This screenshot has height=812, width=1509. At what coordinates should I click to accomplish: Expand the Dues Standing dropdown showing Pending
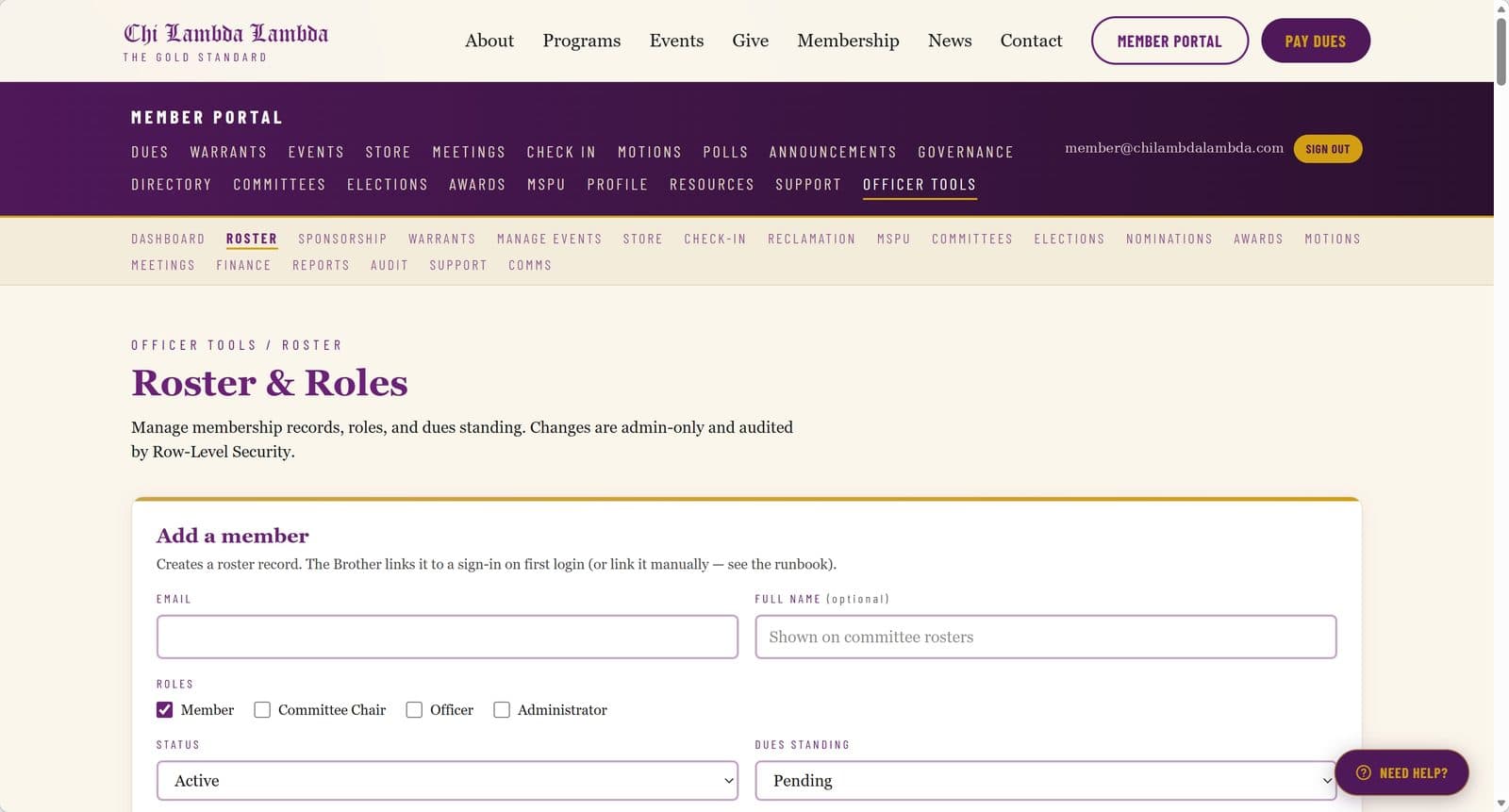click(x=1045, y=781)
